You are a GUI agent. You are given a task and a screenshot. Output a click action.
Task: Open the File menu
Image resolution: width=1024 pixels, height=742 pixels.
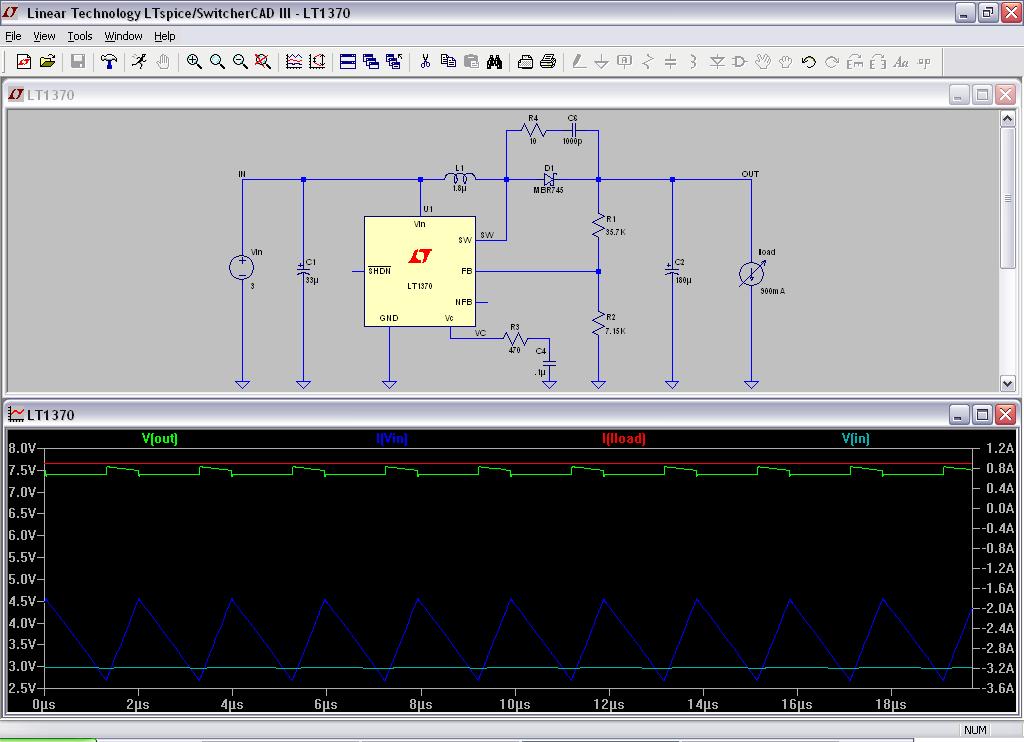(x=13, y=36)
